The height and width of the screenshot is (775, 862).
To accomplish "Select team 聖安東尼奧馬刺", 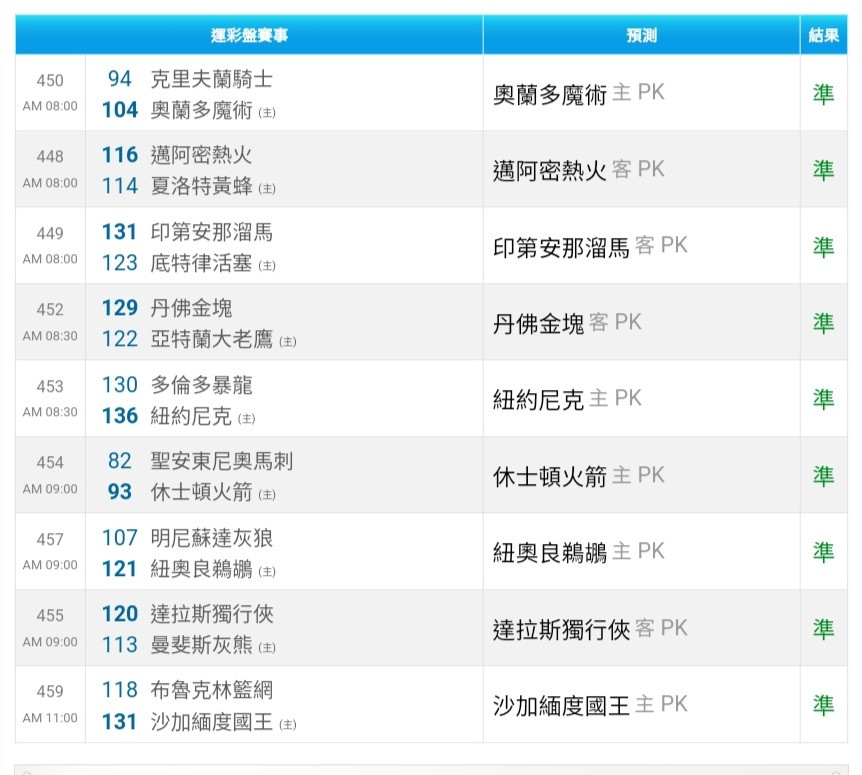I will 222,461.
